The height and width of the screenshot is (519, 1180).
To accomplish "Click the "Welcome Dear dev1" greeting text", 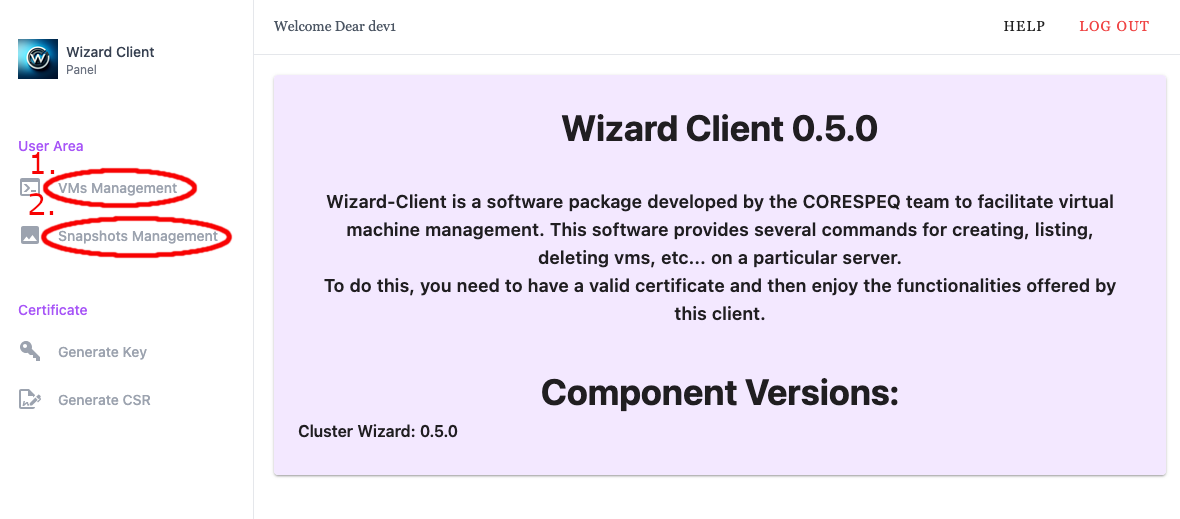I will click(x=335, y=26).
